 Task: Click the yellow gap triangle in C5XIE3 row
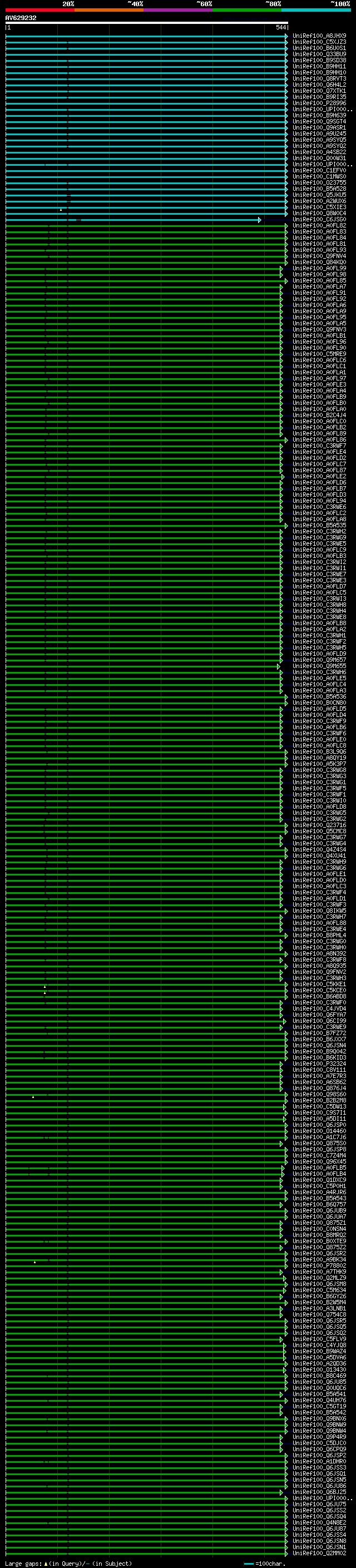[x=61, y=210]
